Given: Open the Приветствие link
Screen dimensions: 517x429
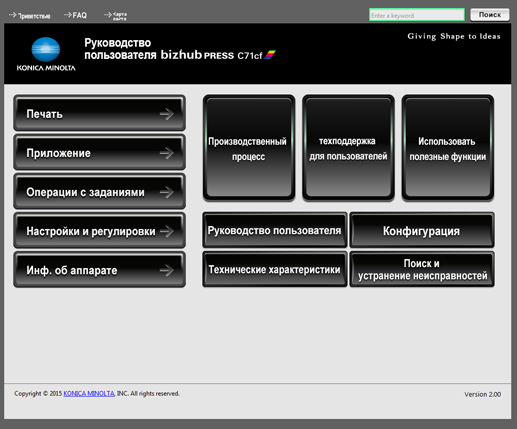Looking at the screenshot, I should tap(30, 15).
